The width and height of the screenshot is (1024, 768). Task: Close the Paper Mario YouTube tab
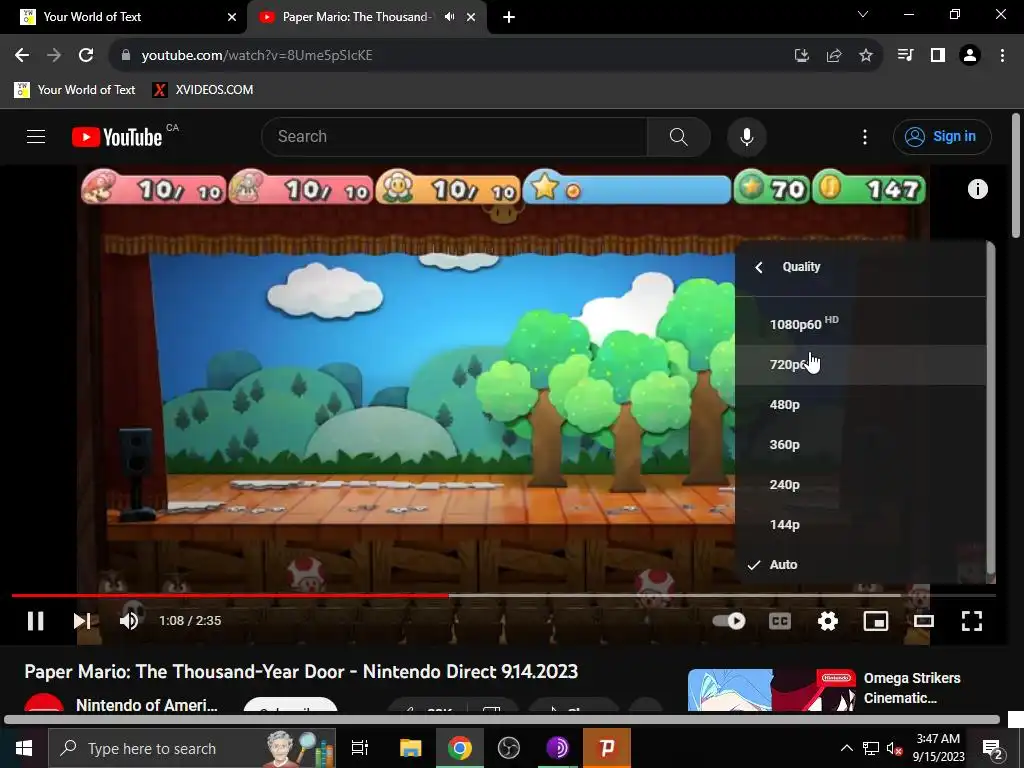pos(471,17)
